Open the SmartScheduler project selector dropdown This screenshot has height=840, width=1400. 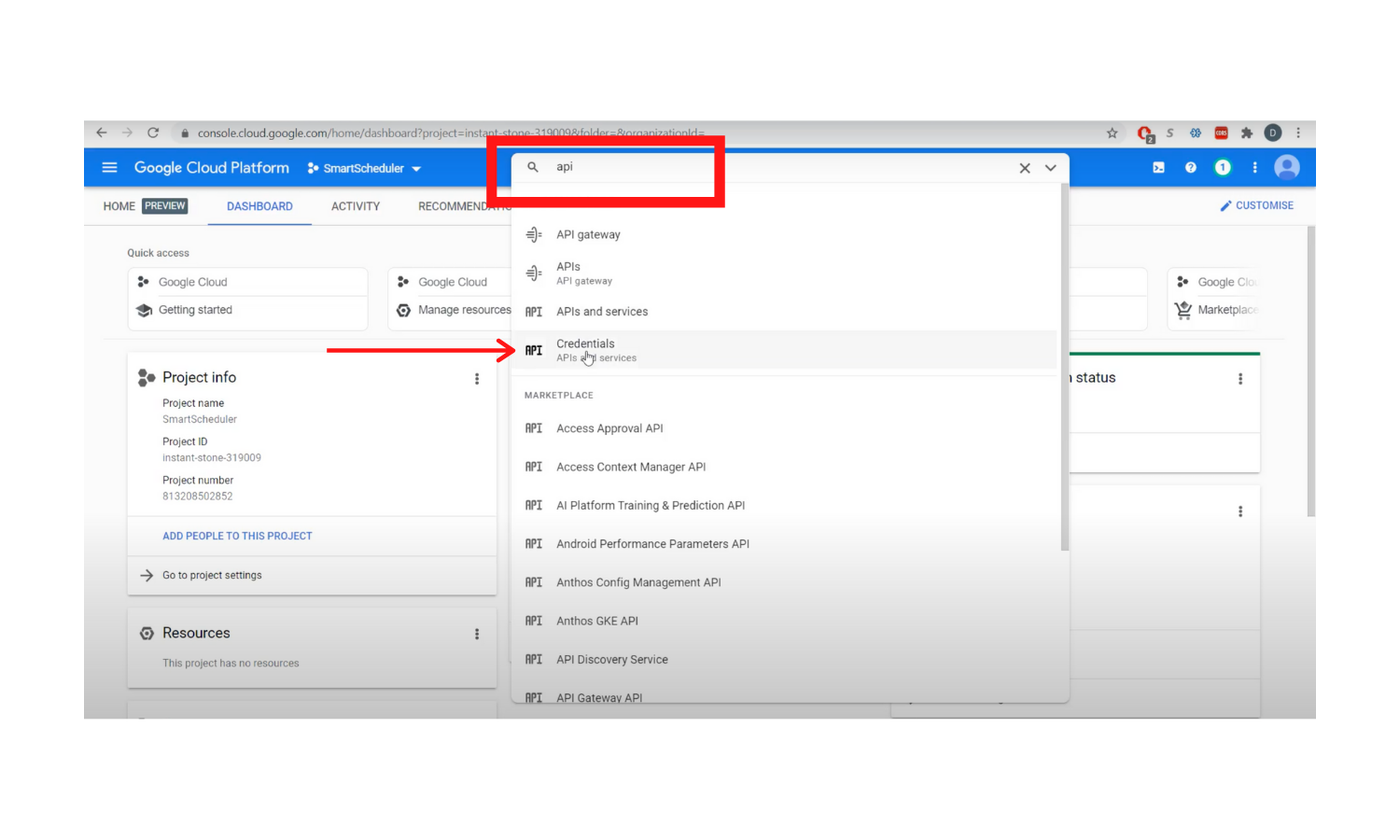(x=364, y=169)
